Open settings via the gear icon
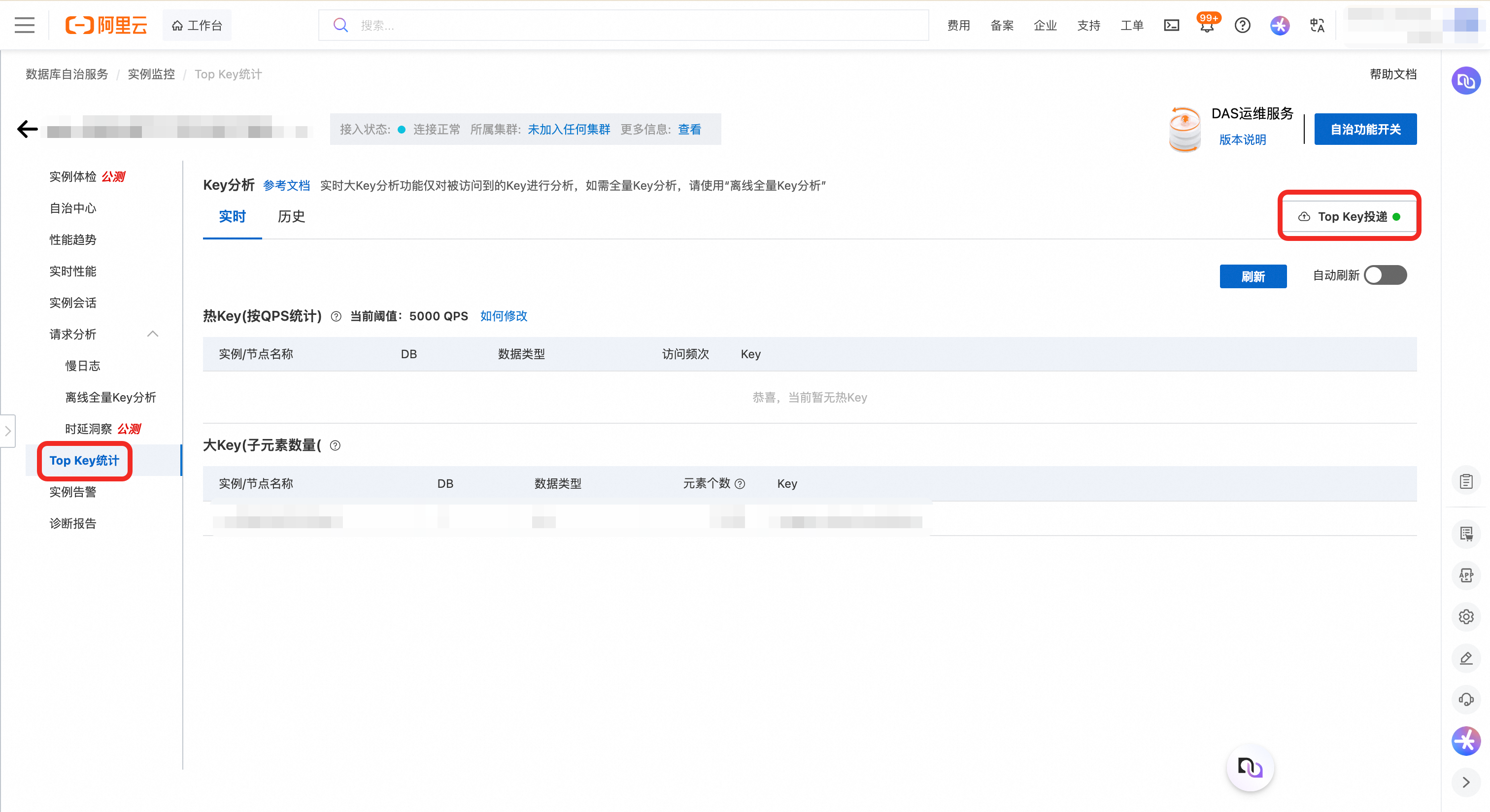 point(1467,616)
